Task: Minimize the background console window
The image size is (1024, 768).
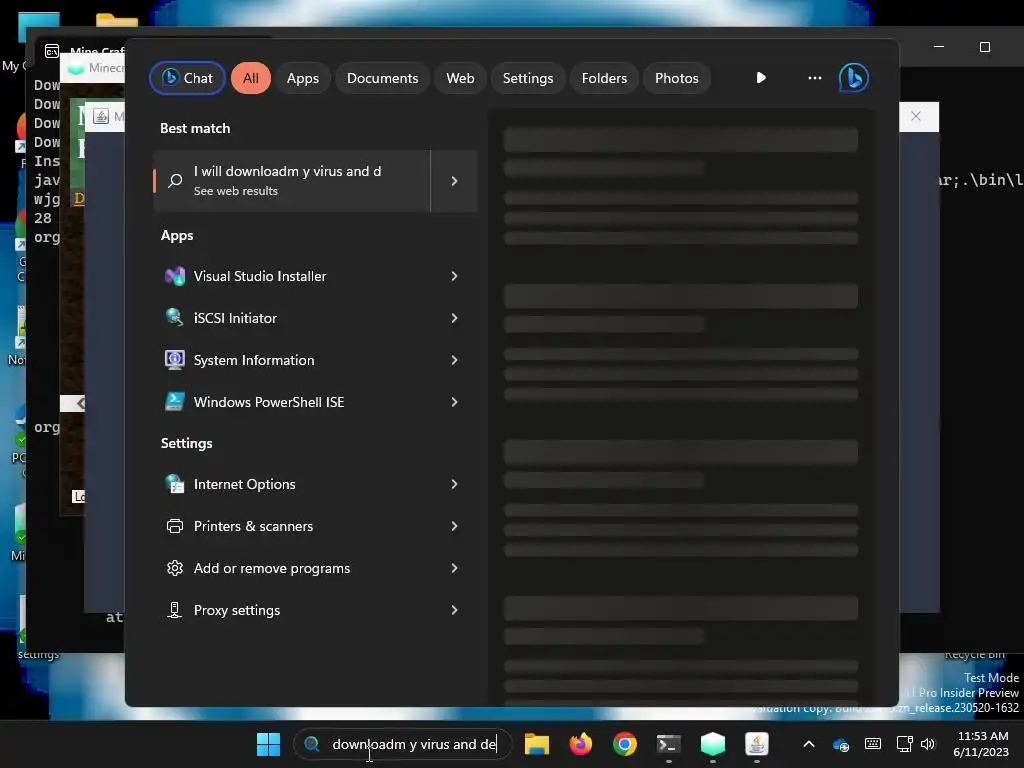Action: (939, 47)
